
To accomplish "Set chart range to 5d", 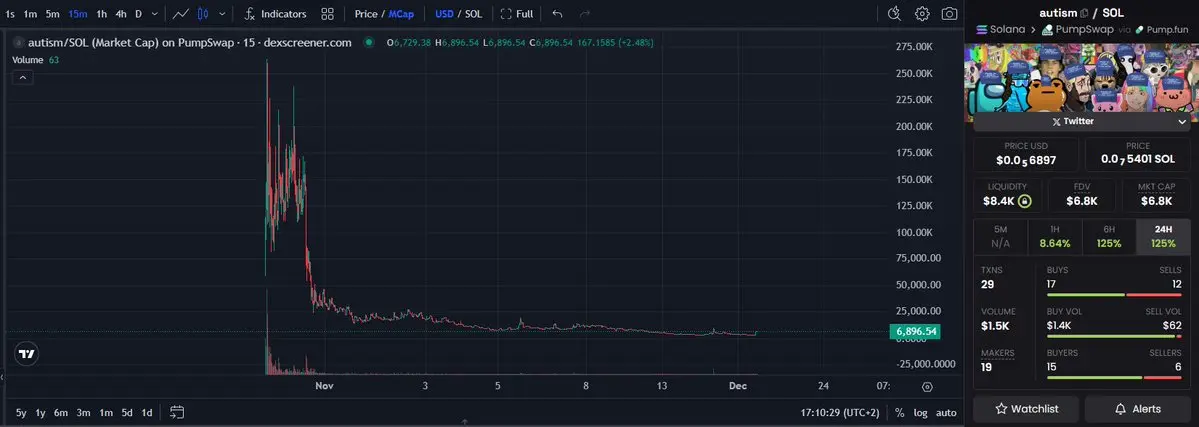I will [x=127, y=412].
